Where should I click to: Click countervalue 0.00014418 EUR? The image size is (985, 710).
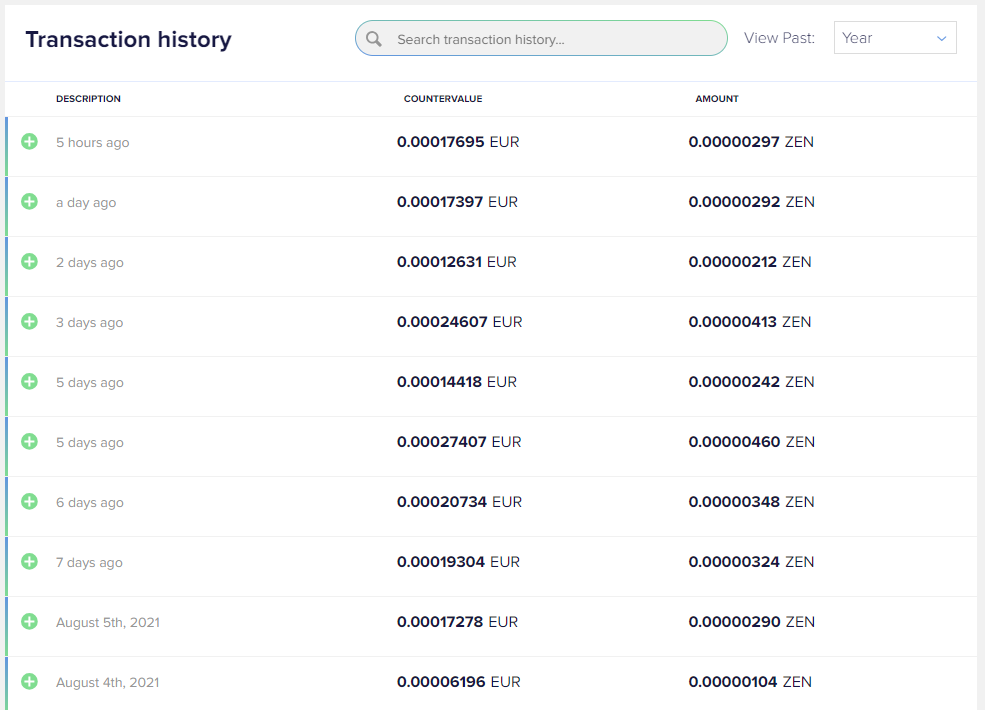[457, 382]
